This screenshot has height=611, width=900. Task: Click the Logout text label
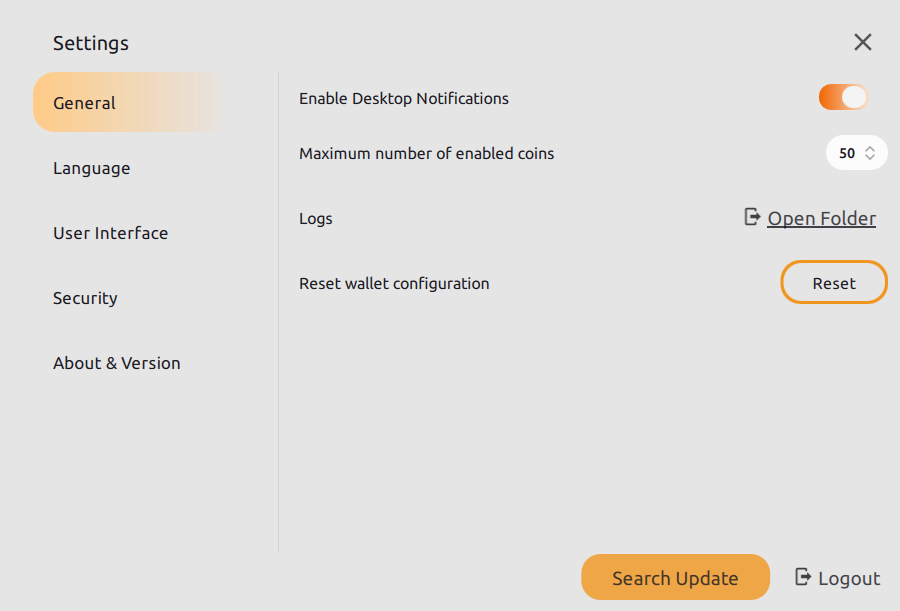[x=849, y=578]
